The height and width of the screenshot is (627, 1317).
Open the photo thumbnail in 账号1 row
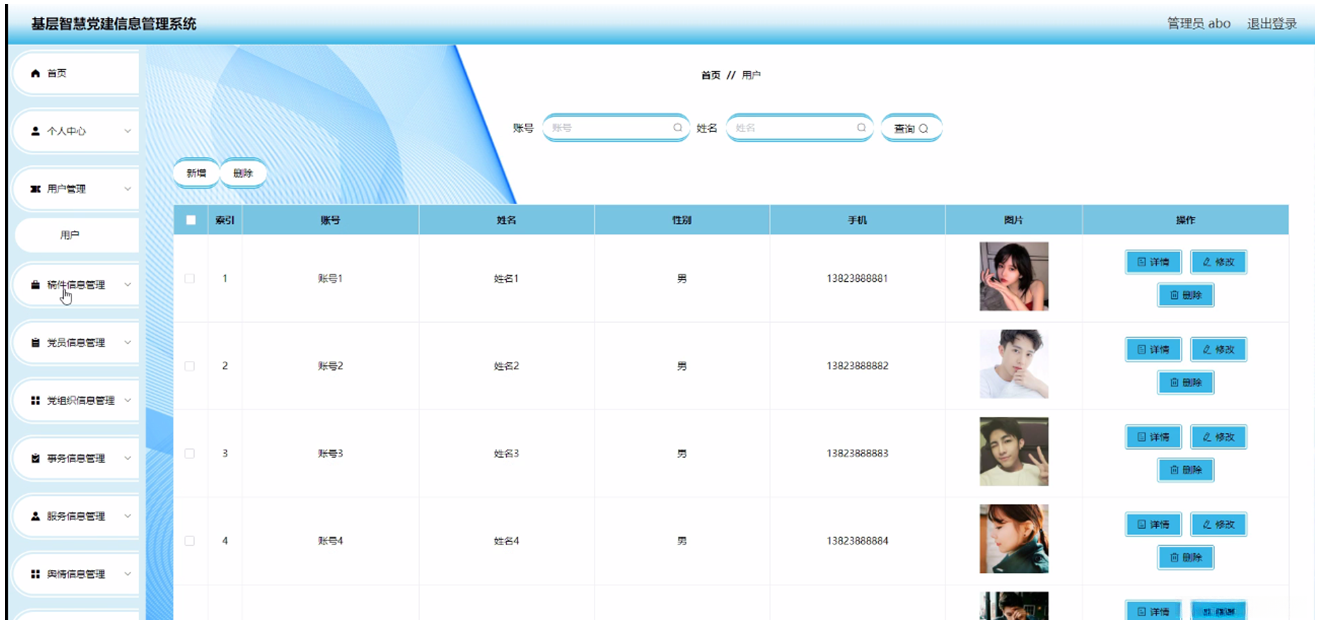1014,277
